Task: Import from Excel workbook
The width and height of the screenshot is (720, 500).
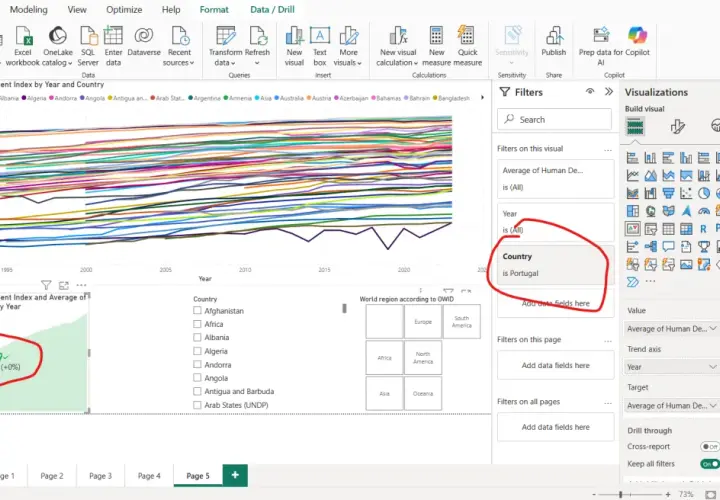Action: coord(22,46)
